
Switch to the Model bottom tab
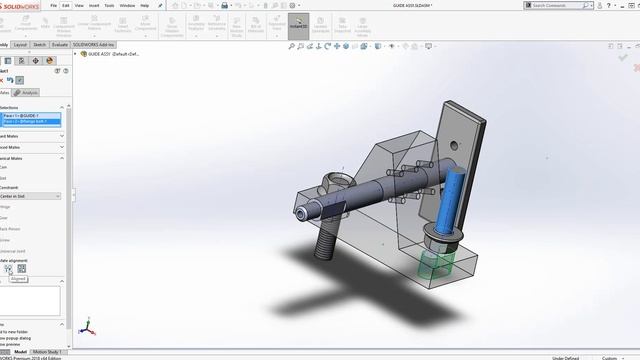point(20,352)
